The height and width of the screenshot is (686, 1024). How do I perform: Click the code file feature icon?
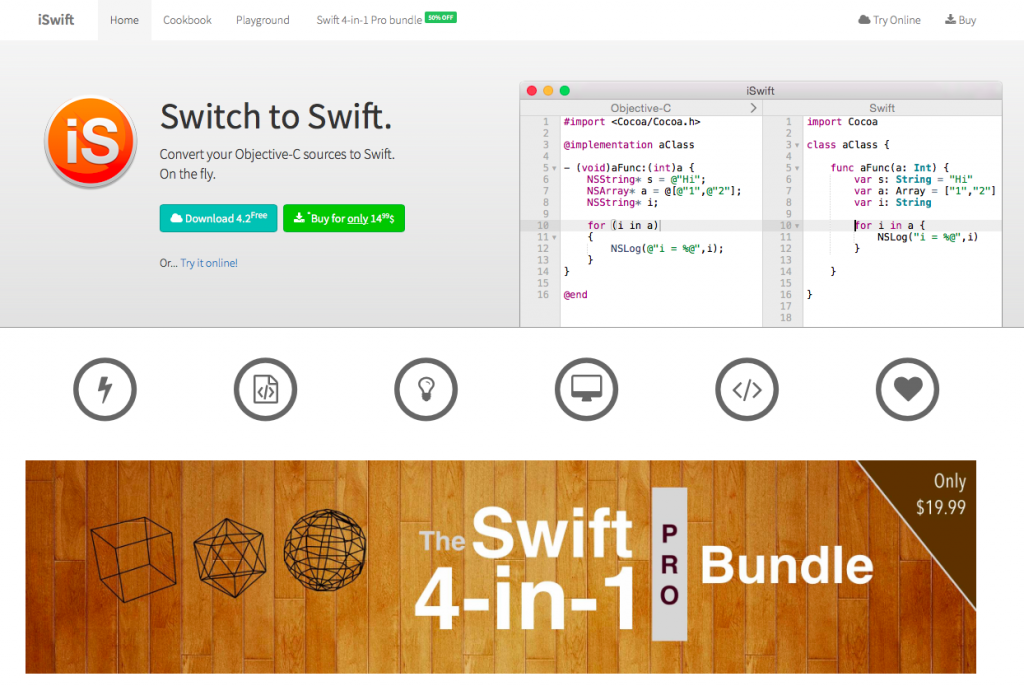coord(266,388)
